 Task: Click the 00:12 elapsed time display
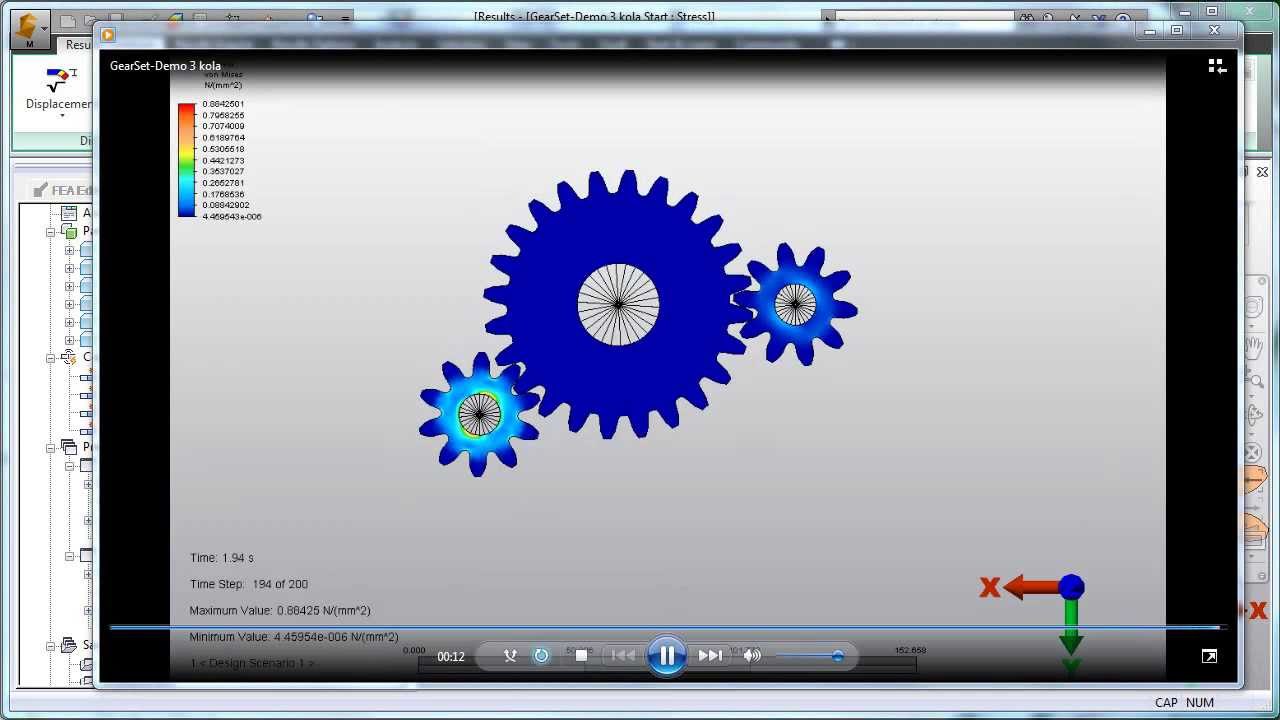451,657
